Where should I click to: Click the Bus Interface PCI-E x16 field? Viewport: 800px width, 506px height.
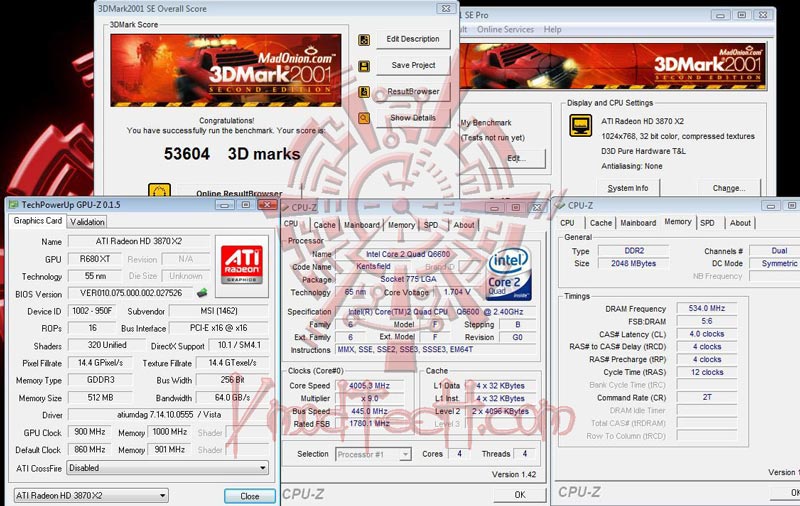pyautogui.click(x=218, y=327)
